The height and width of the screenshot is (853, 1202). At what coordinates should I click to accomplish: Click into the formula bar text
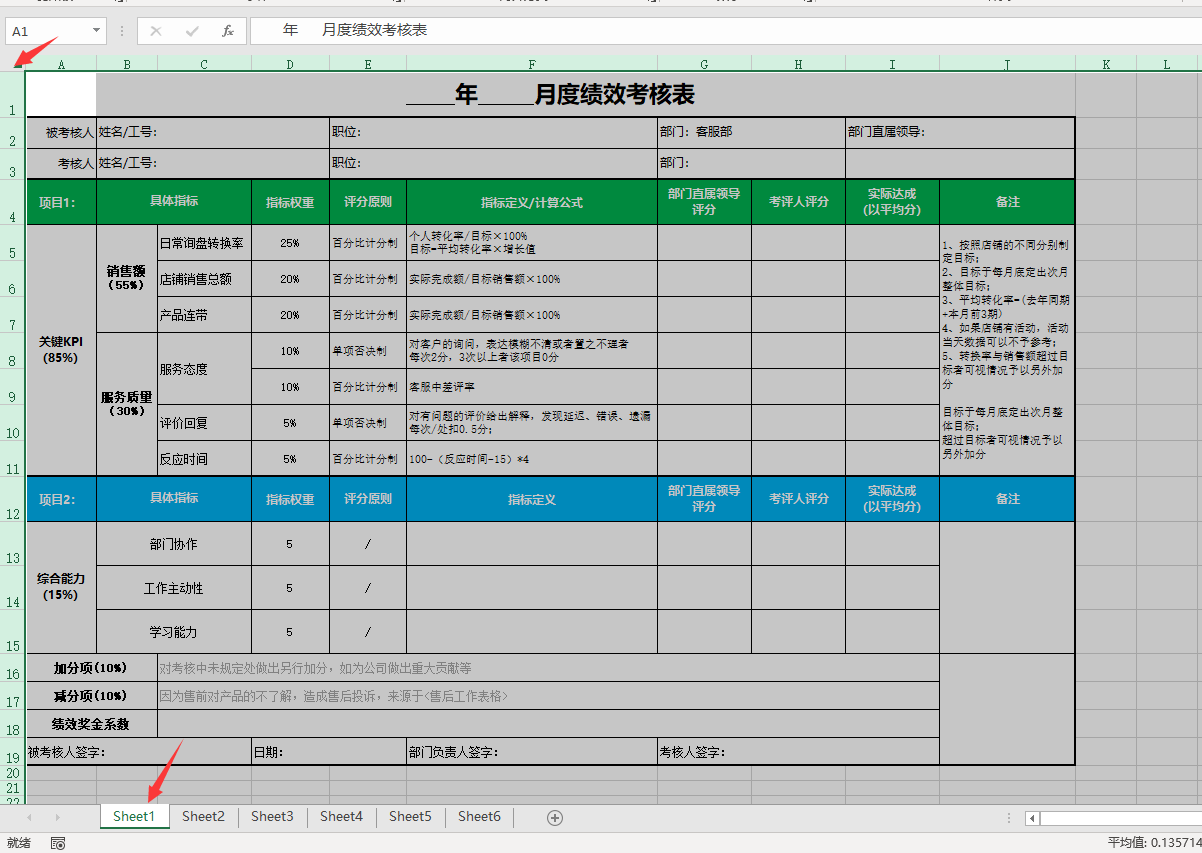point(725,31)
